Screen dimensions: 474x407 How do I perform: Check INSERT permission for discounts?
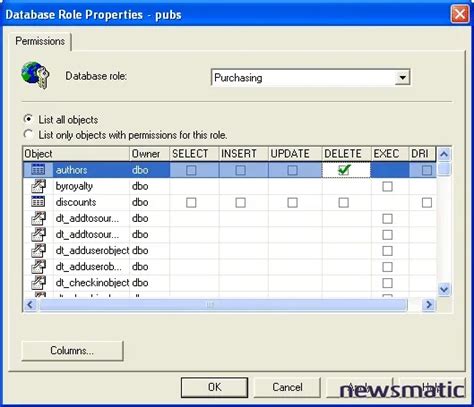[240, 203]
